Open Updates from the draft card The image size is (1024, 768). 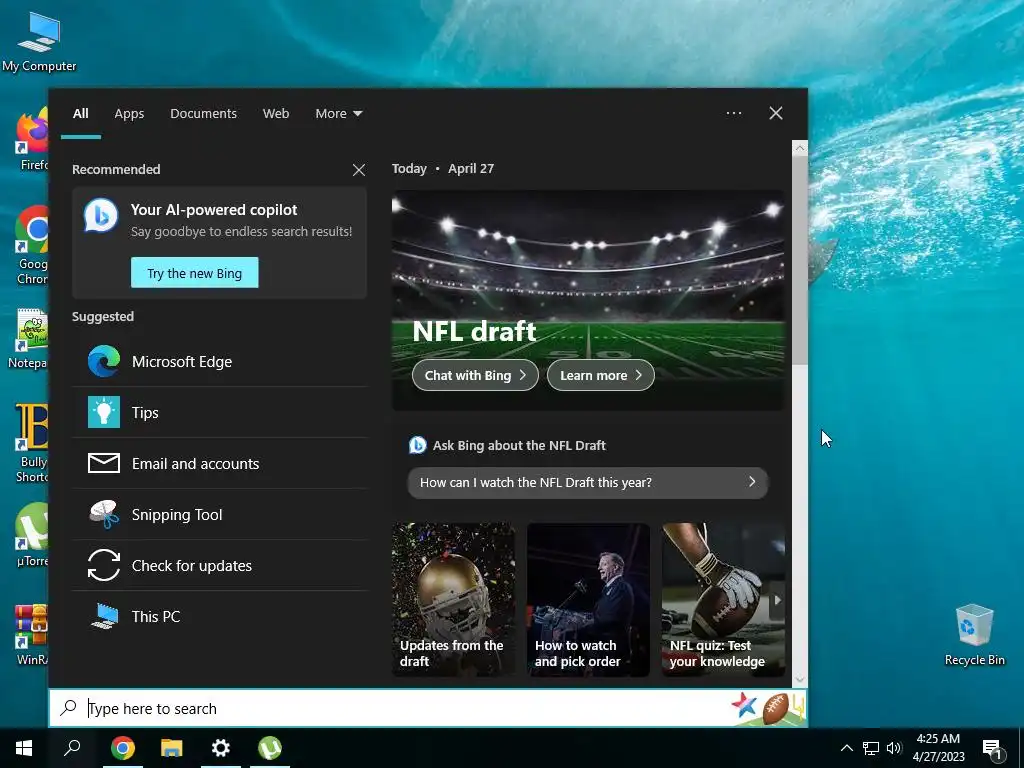pyautogui.click(x=453, y=599)
